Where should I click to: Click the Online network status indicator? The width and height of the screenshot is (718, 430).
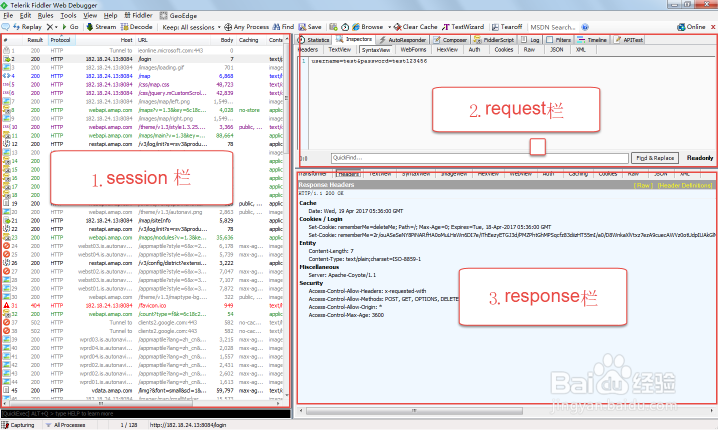(691, 27)
